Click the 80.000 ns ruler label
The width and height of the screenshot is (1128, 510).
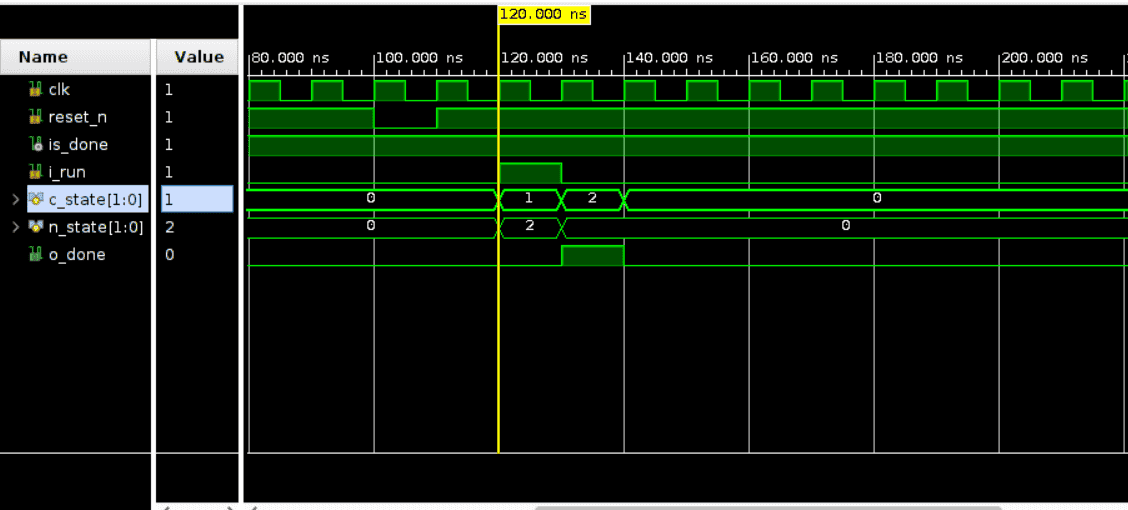point(291,58)
